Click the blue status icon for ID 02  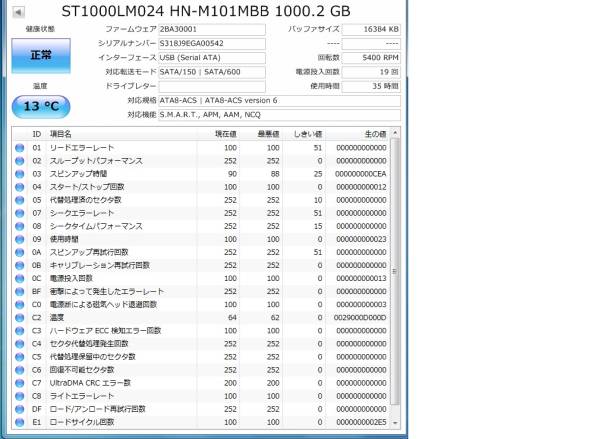pos(19,161)
